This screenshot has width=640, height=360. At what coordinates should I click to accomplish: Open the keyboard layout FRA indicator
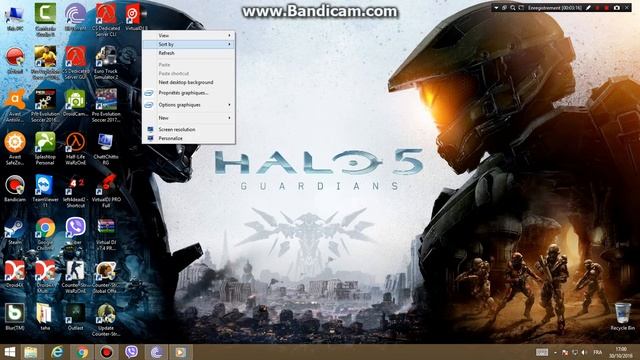coord(598,352)
